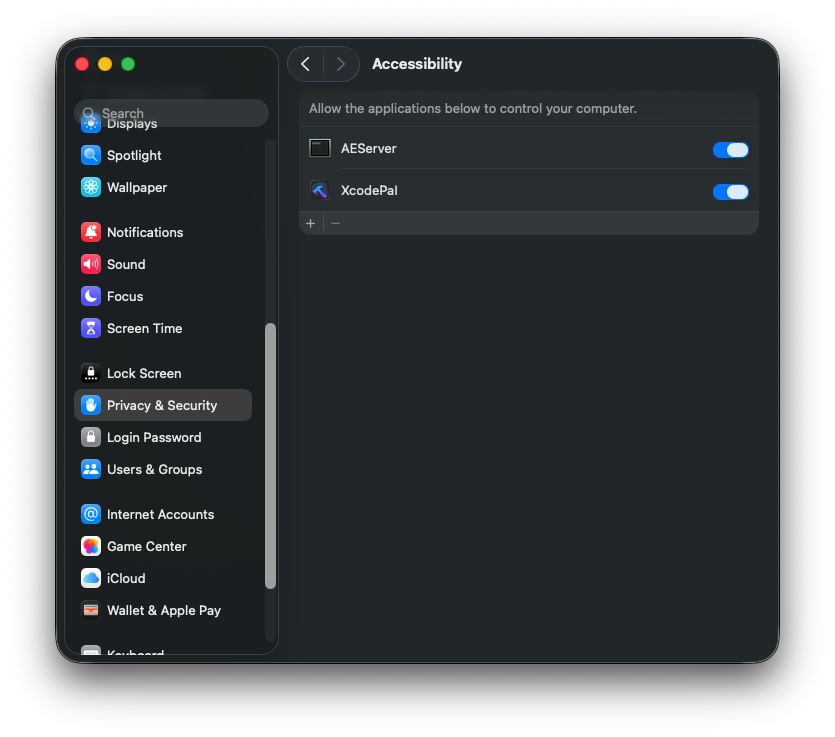Click the XcodePal hammer app icon
This screenshot has height=737, width=835.
click(320, 190)
